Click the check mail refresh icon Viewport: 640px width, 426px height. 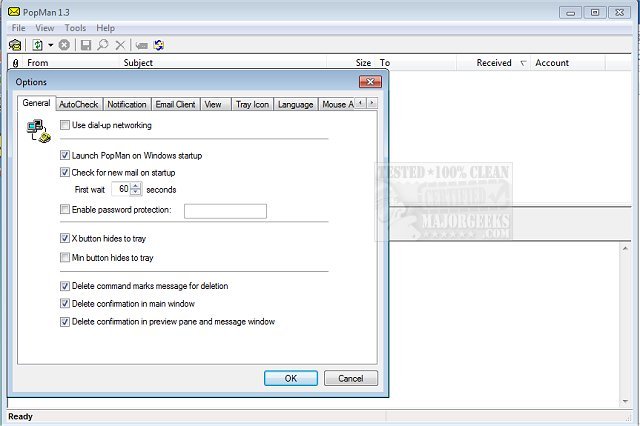click(38, 45)
